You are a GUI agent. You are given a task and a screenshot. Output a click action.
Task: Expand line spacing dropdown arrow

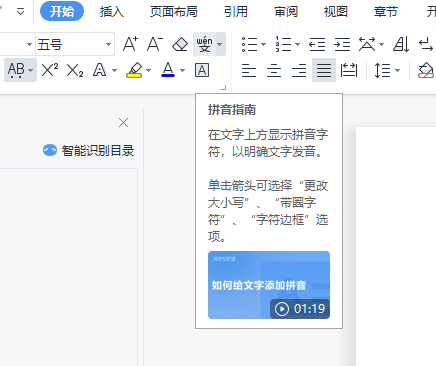[x=397, y=70]
